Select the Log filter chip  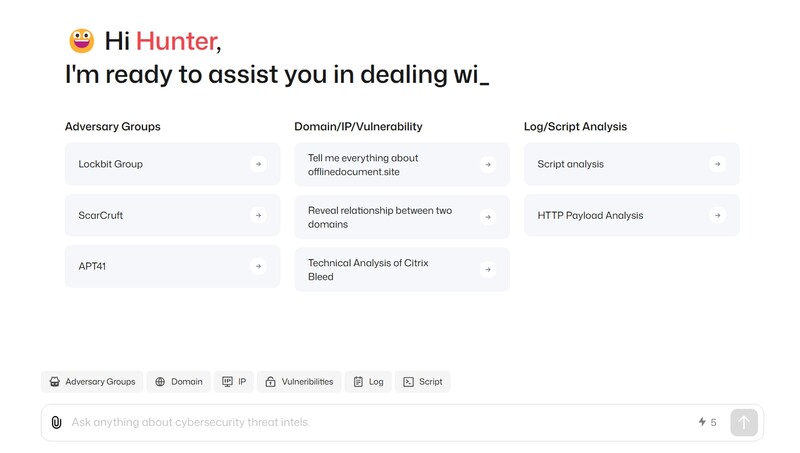click(x=368, y=382)
